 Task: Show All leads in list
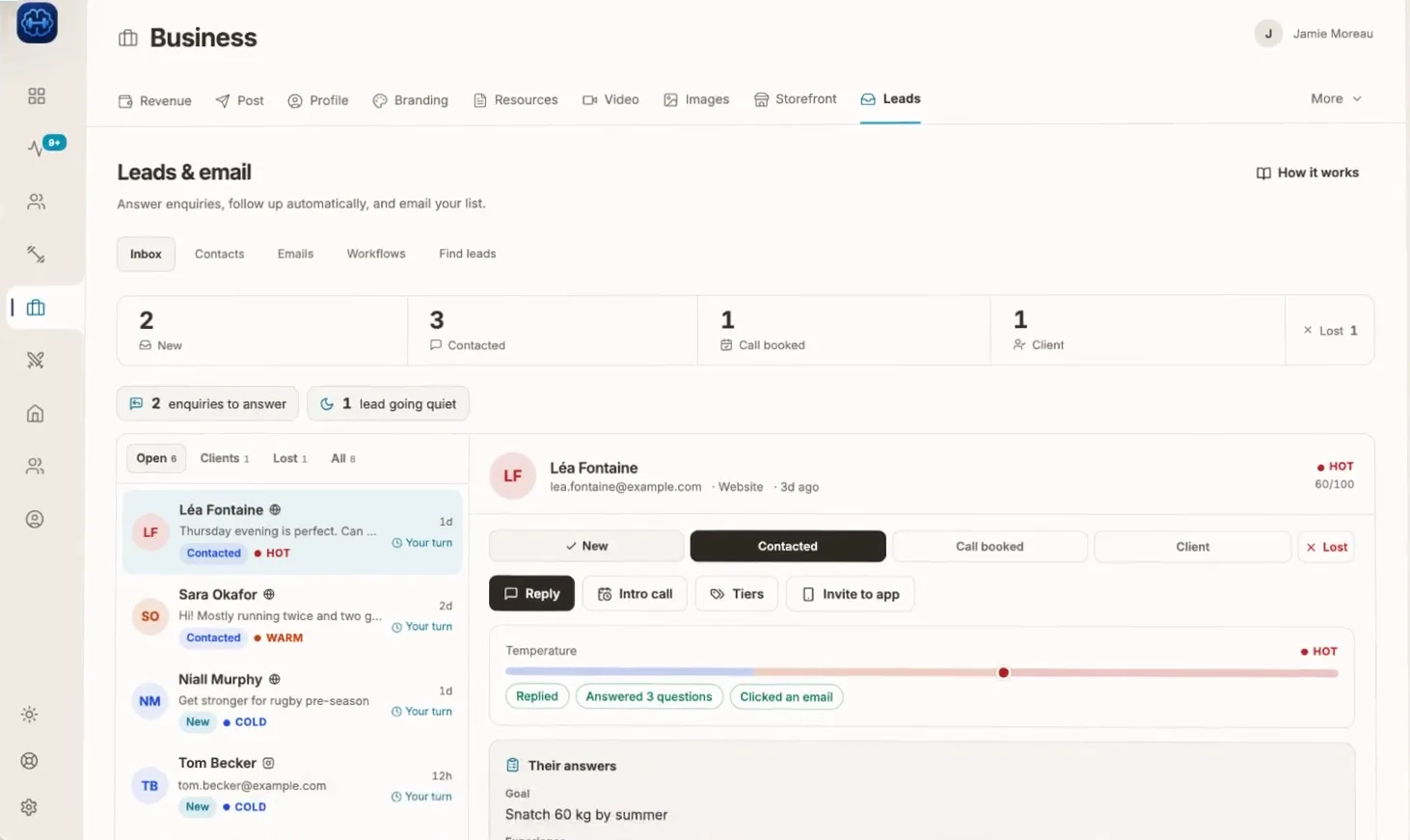tap(343, 458)
